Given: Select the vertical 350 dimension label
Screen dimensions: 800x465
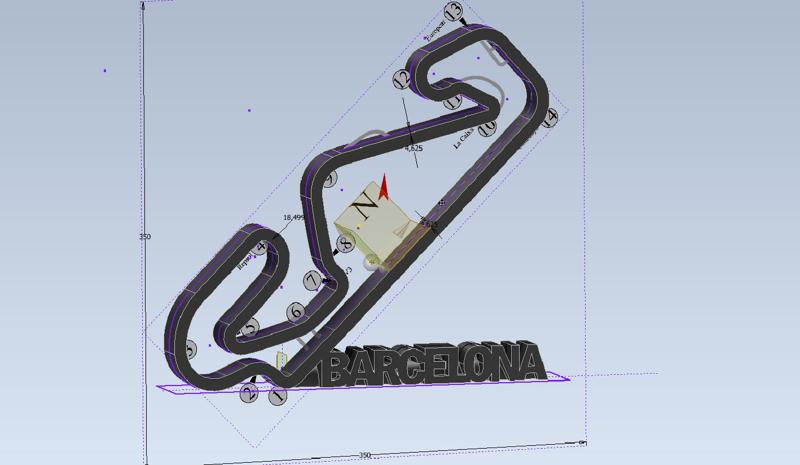Looking at the screenshot, I should pyautogui.click(x=145, y=237).
